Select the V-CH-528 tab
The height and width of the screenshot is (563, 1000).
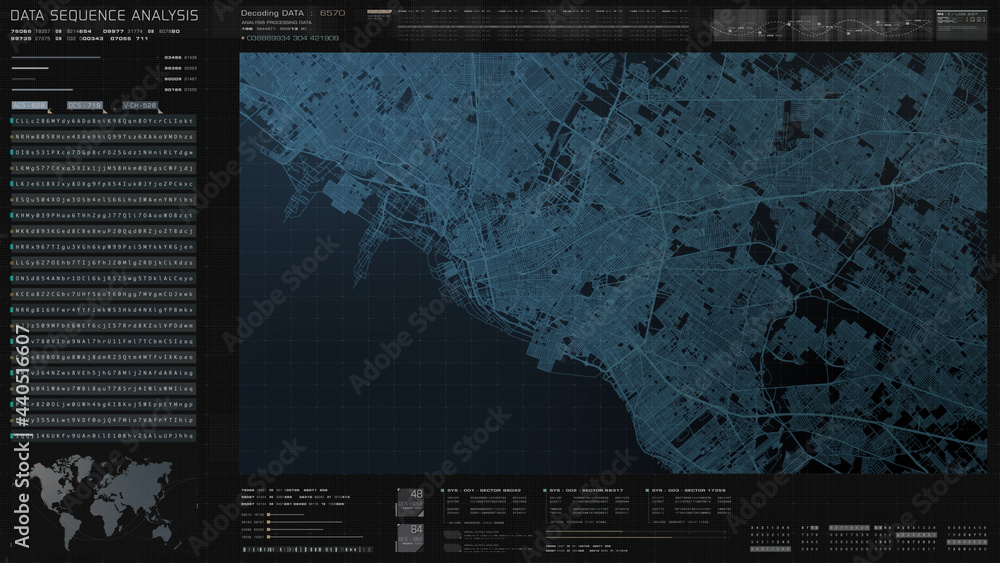(140, 105)
